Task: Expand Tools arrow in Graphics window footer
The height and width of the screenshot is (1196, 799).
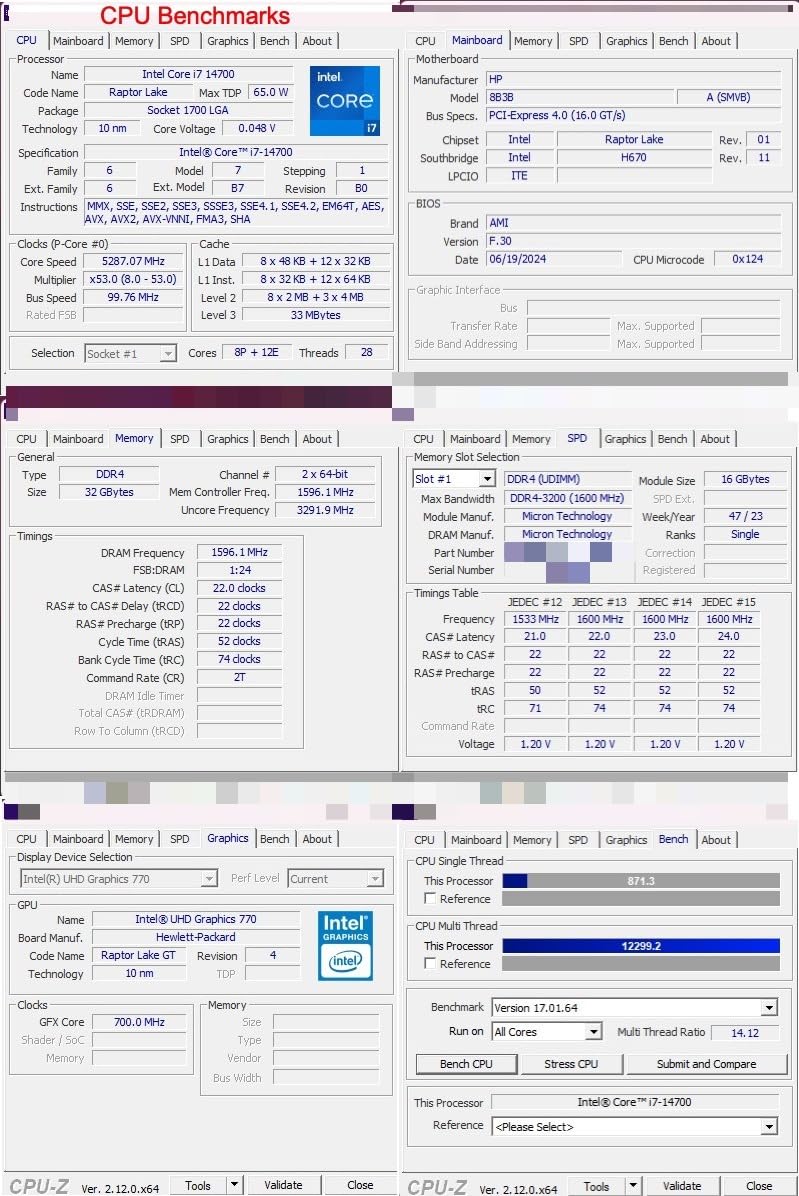Action: [x=235, y=1185]
